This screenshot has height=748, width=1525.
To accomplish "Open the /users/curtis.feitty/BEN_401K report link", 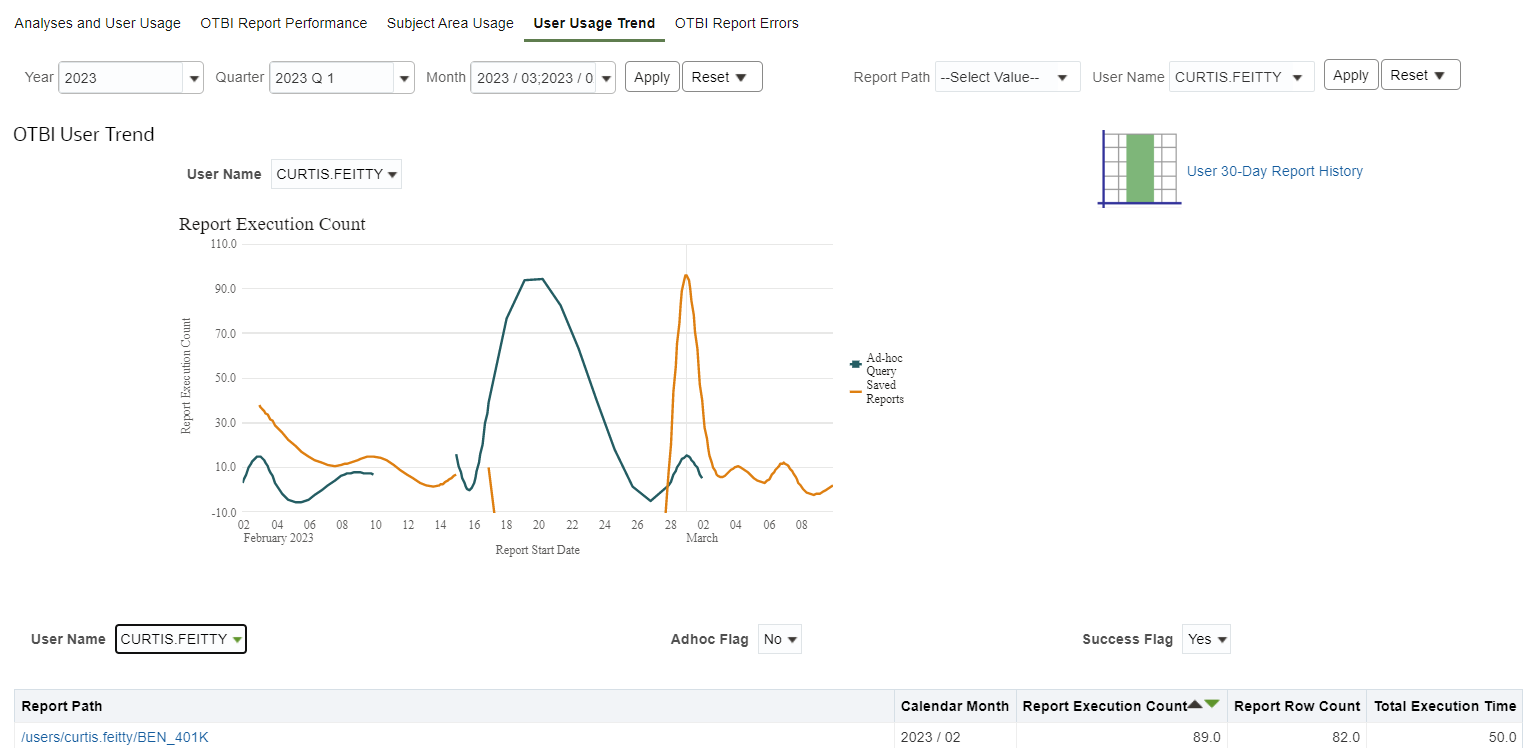I will (x=115, y=737).
